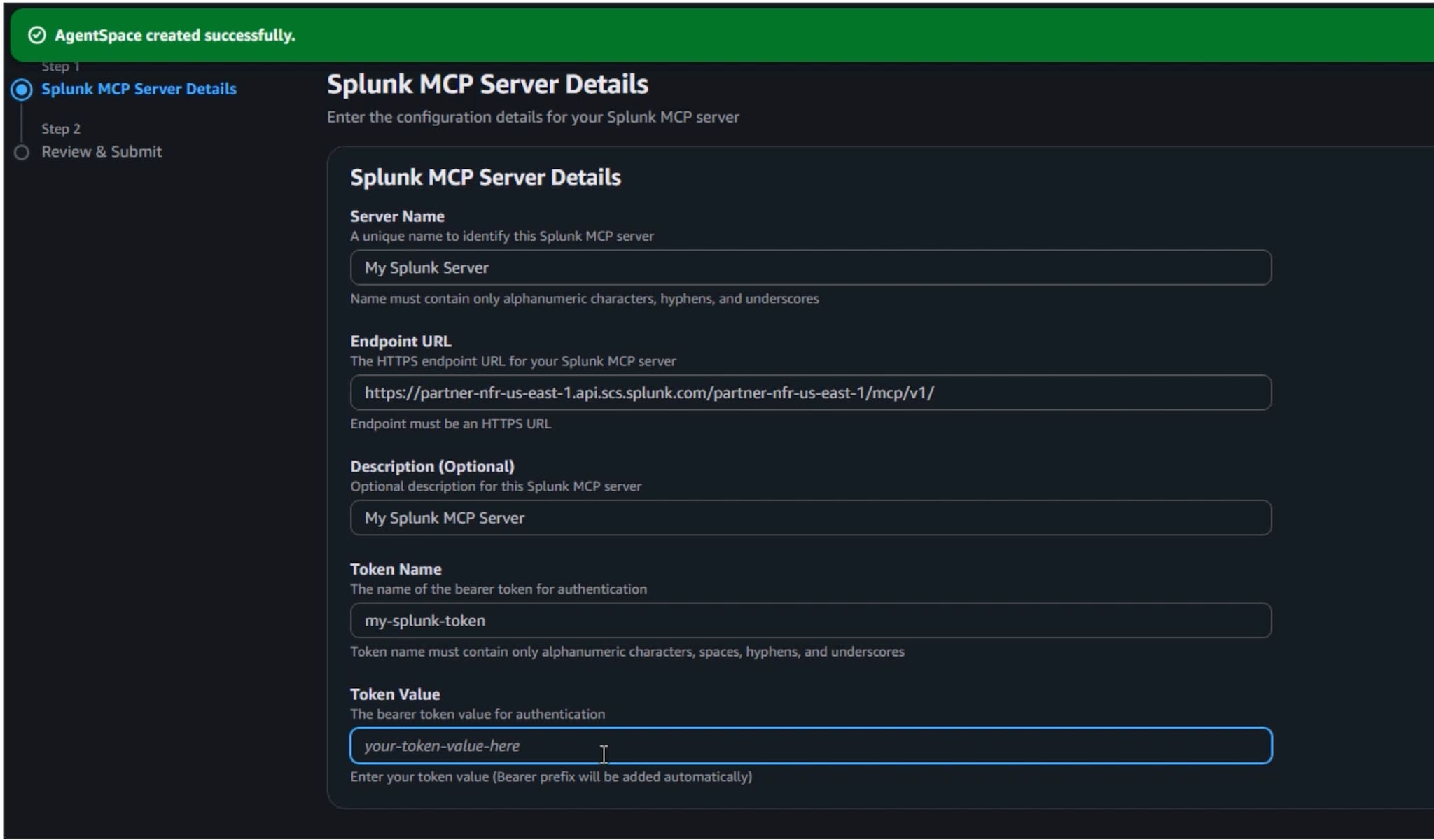Click the Endpoint URL label
This screenshot has height=840, width=1434.
click(x=401, y=342)
